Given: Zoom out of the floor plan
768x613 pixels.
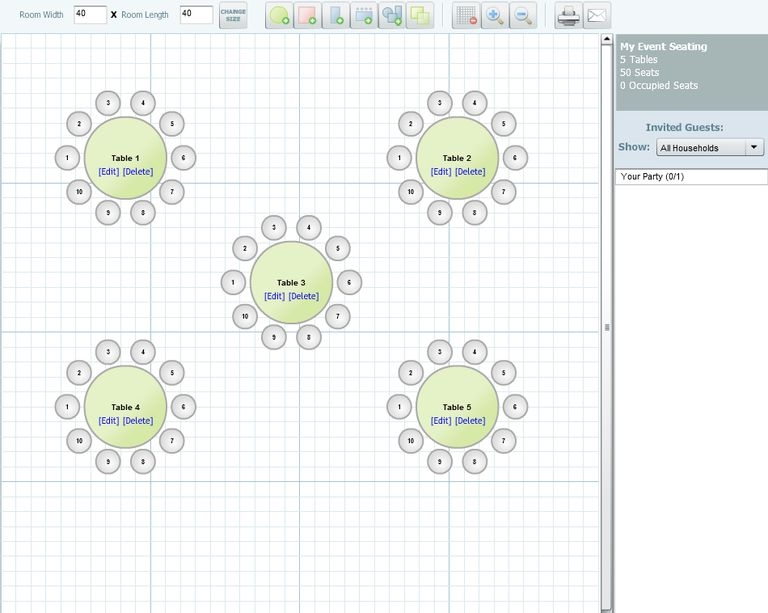Looking at the screenshot, I should [x=522, y=16].
